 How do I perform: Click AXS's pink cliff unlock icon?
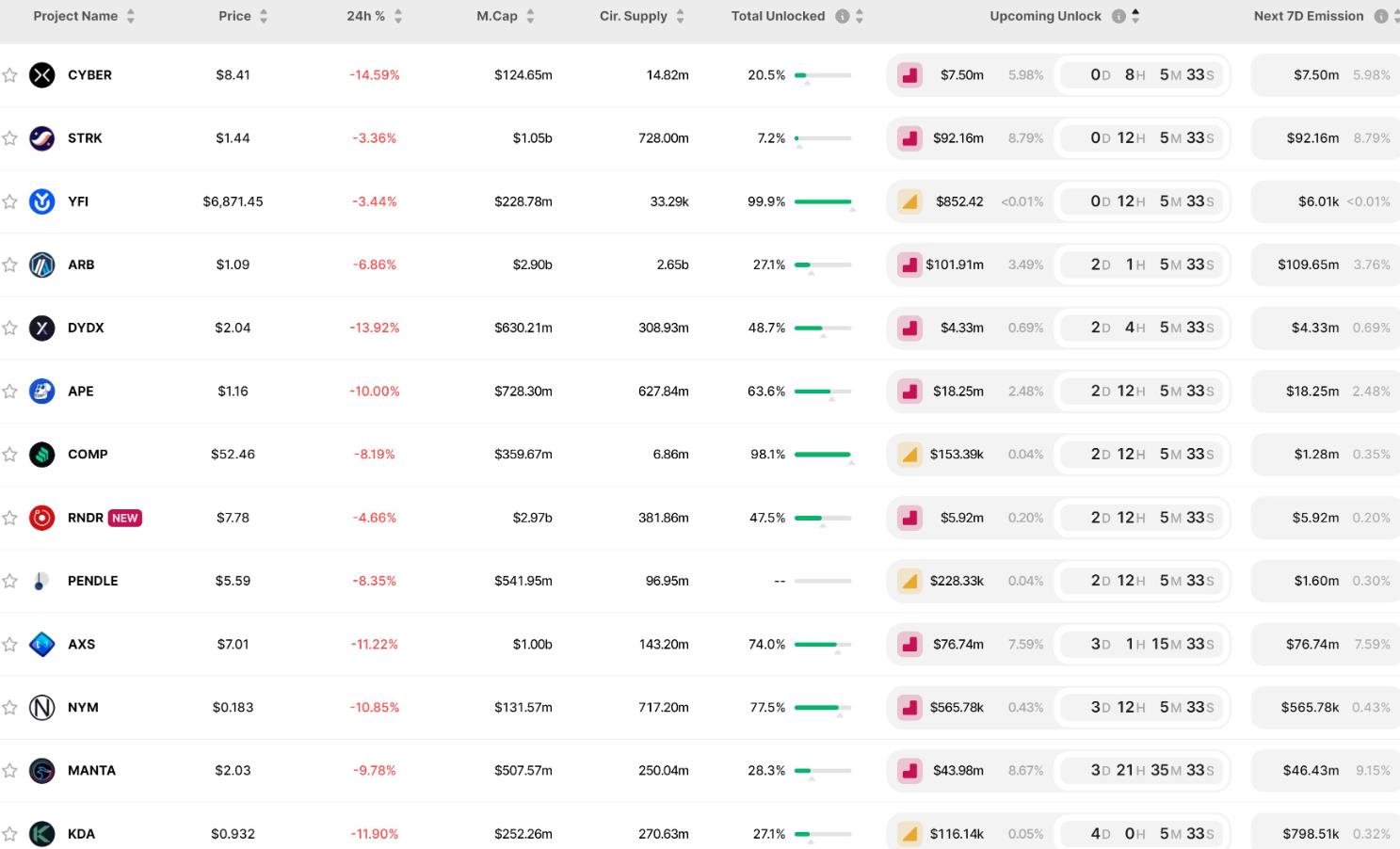[909, 644]
